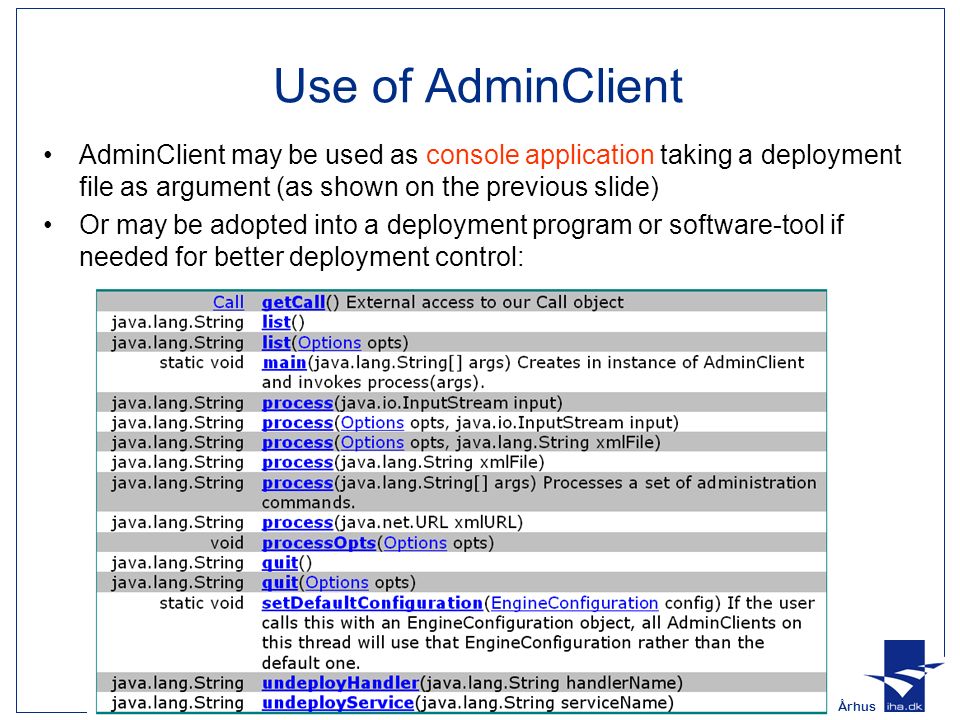Click the getCall method link
Screen dimensions: 960x720
pos(293,302)
